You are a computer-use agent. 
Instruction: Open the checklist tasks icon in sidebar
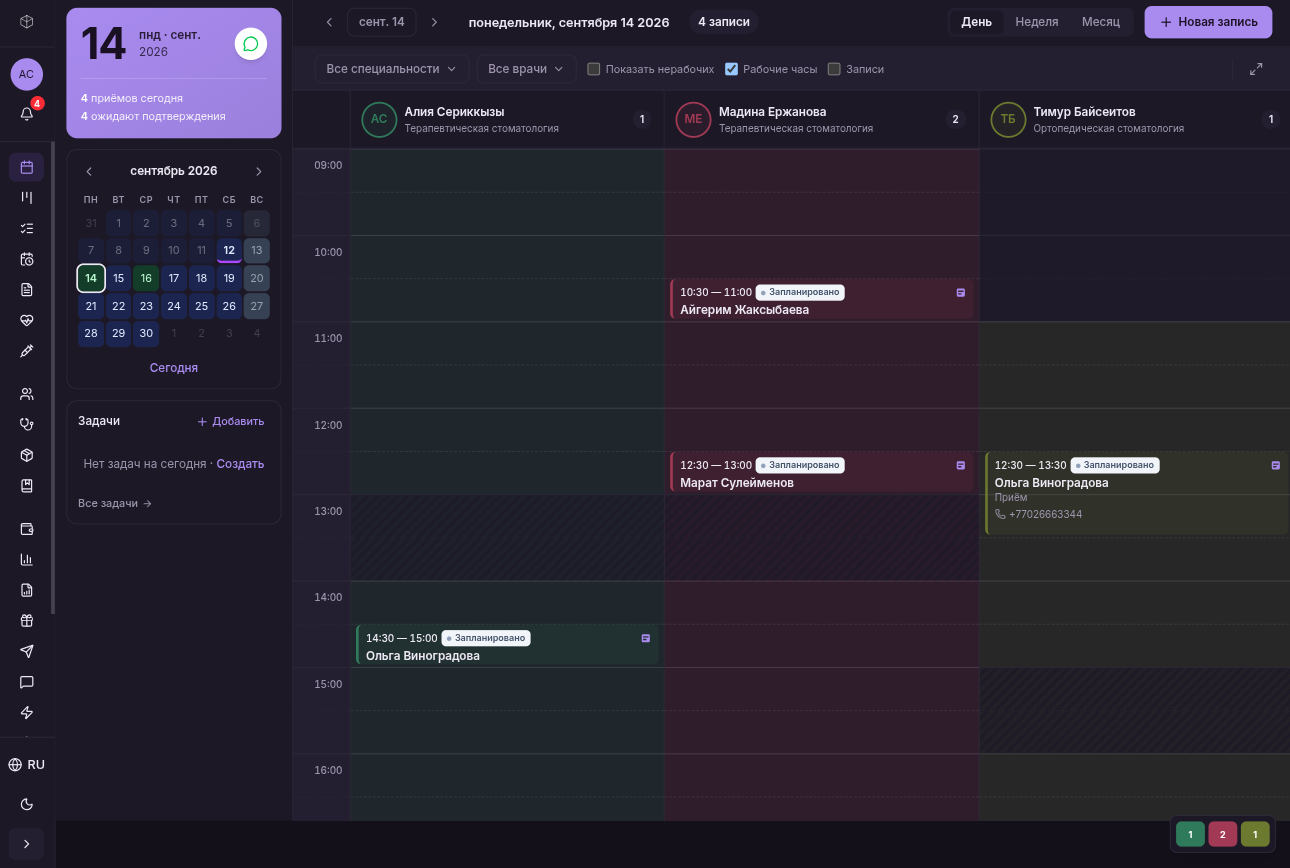(x=27, y=228)
